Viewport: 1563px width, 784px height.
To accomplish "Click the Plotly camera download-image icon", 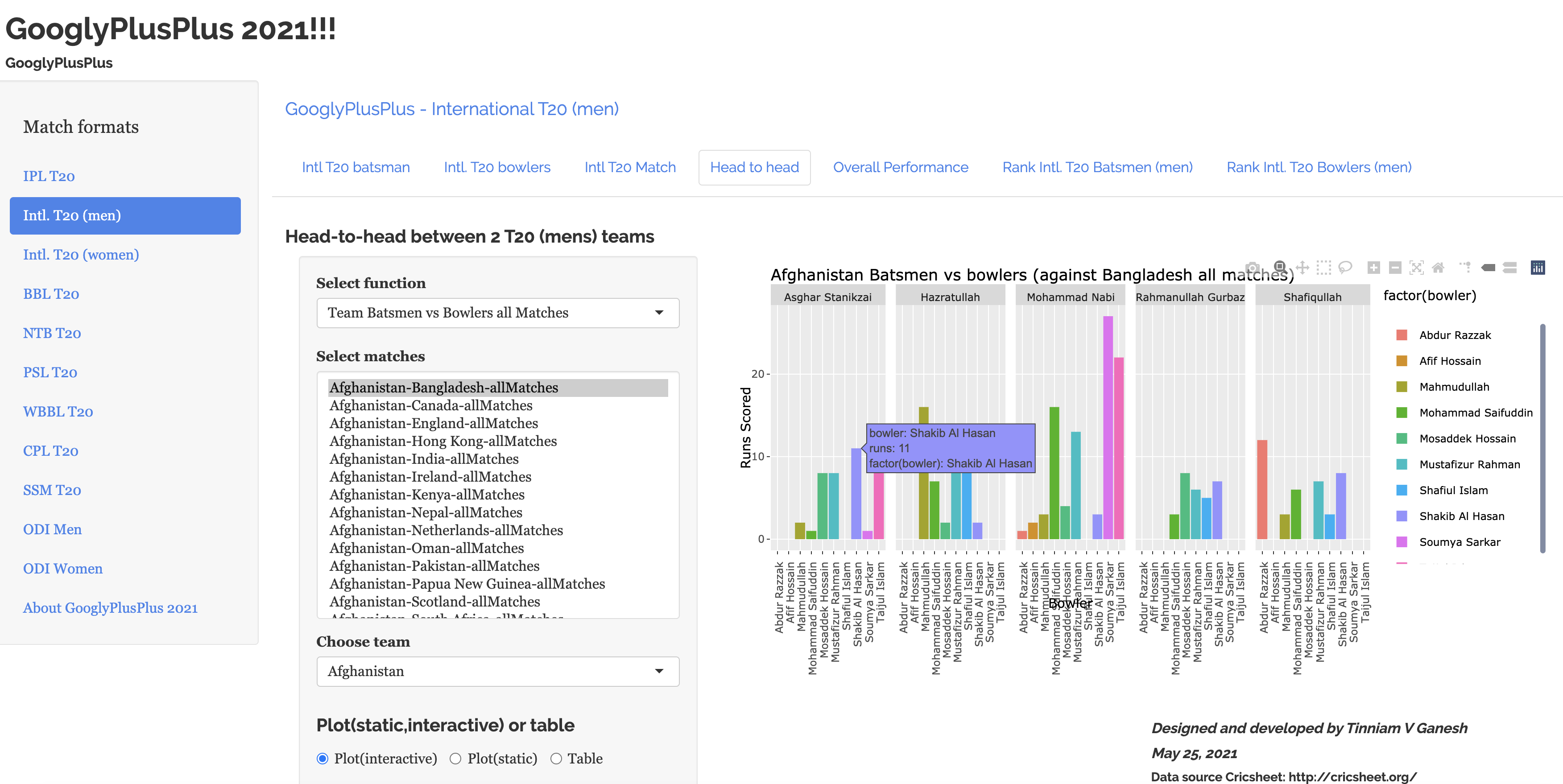I will 1253,268.
